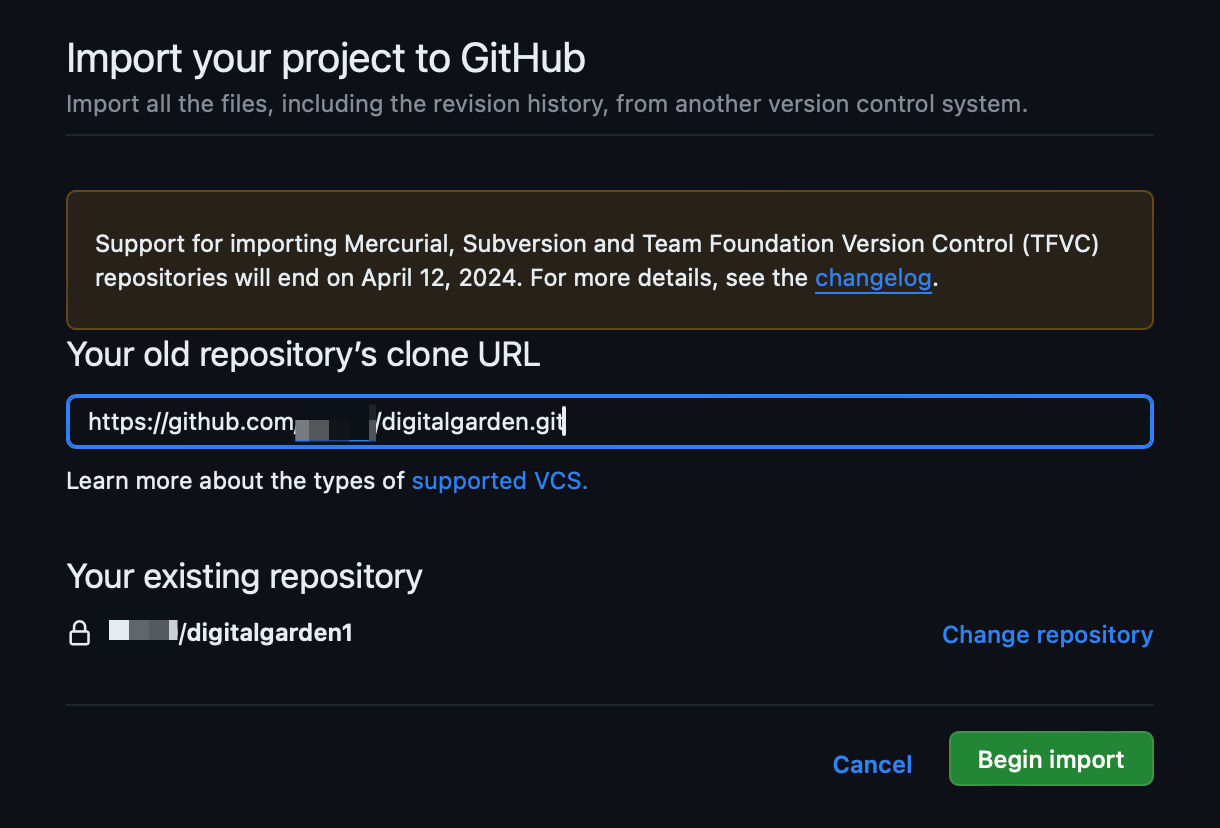Viewport: 1220px width, 828px height.
Task: Place cursor on "https://github.com" in the URL
Action: click(190, 422)
